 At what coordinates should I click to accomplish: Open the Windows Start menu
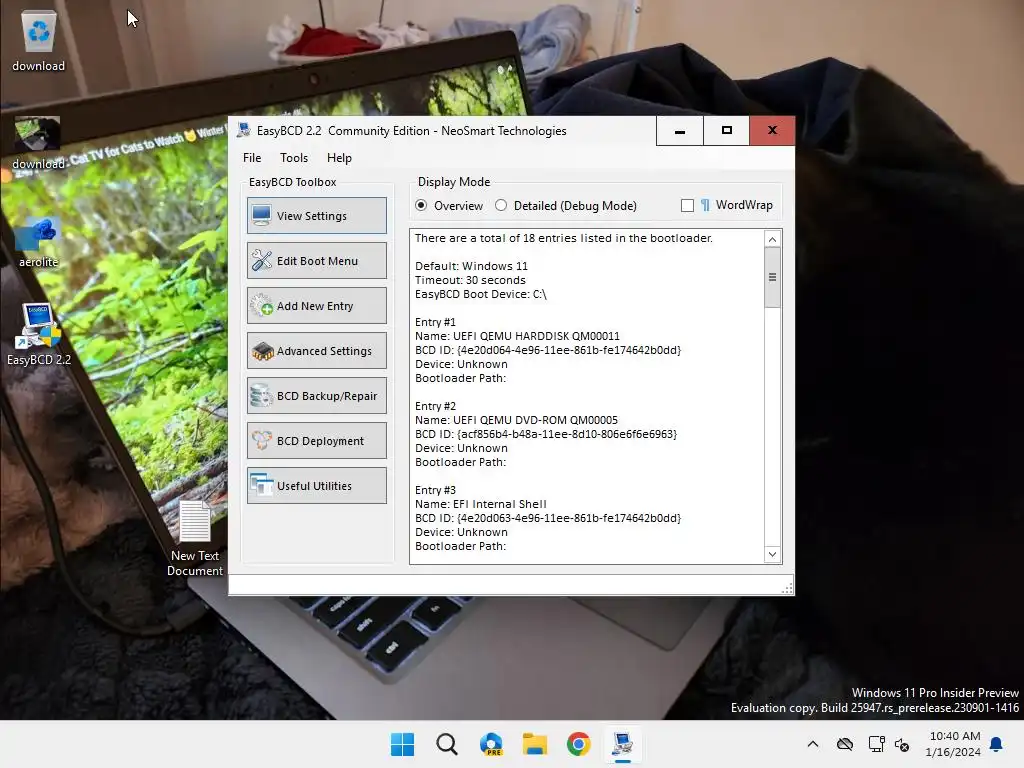point(402,744)
